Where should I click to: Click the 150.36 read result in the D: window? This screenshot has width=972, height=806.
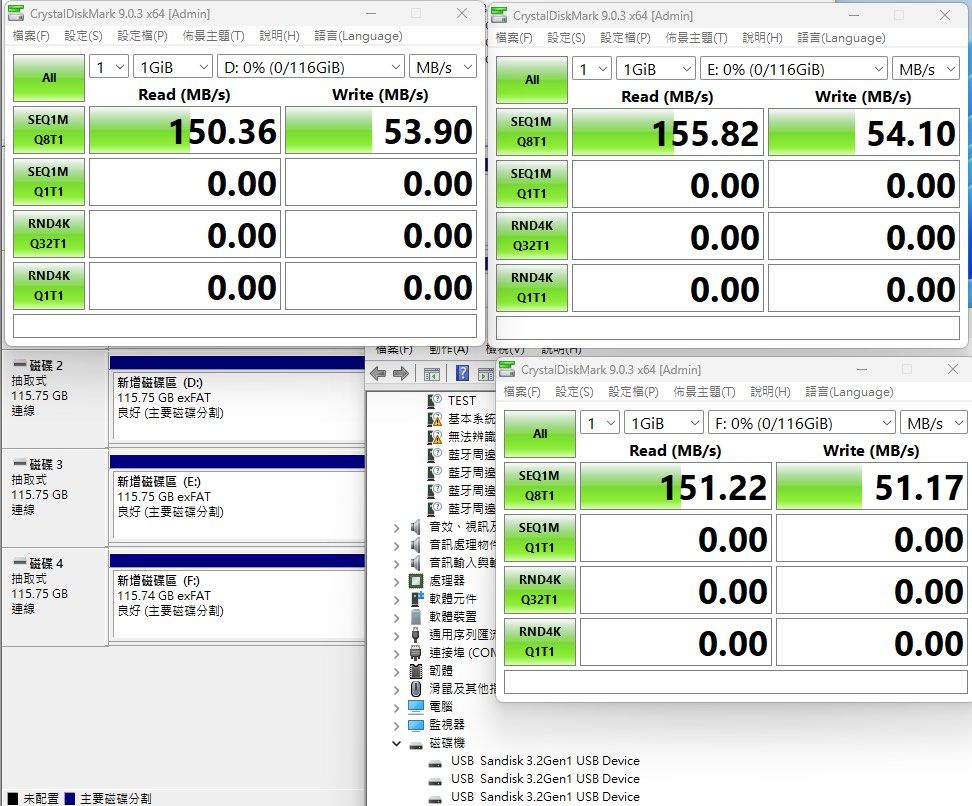pyautogui.click(x=185, y=130)
